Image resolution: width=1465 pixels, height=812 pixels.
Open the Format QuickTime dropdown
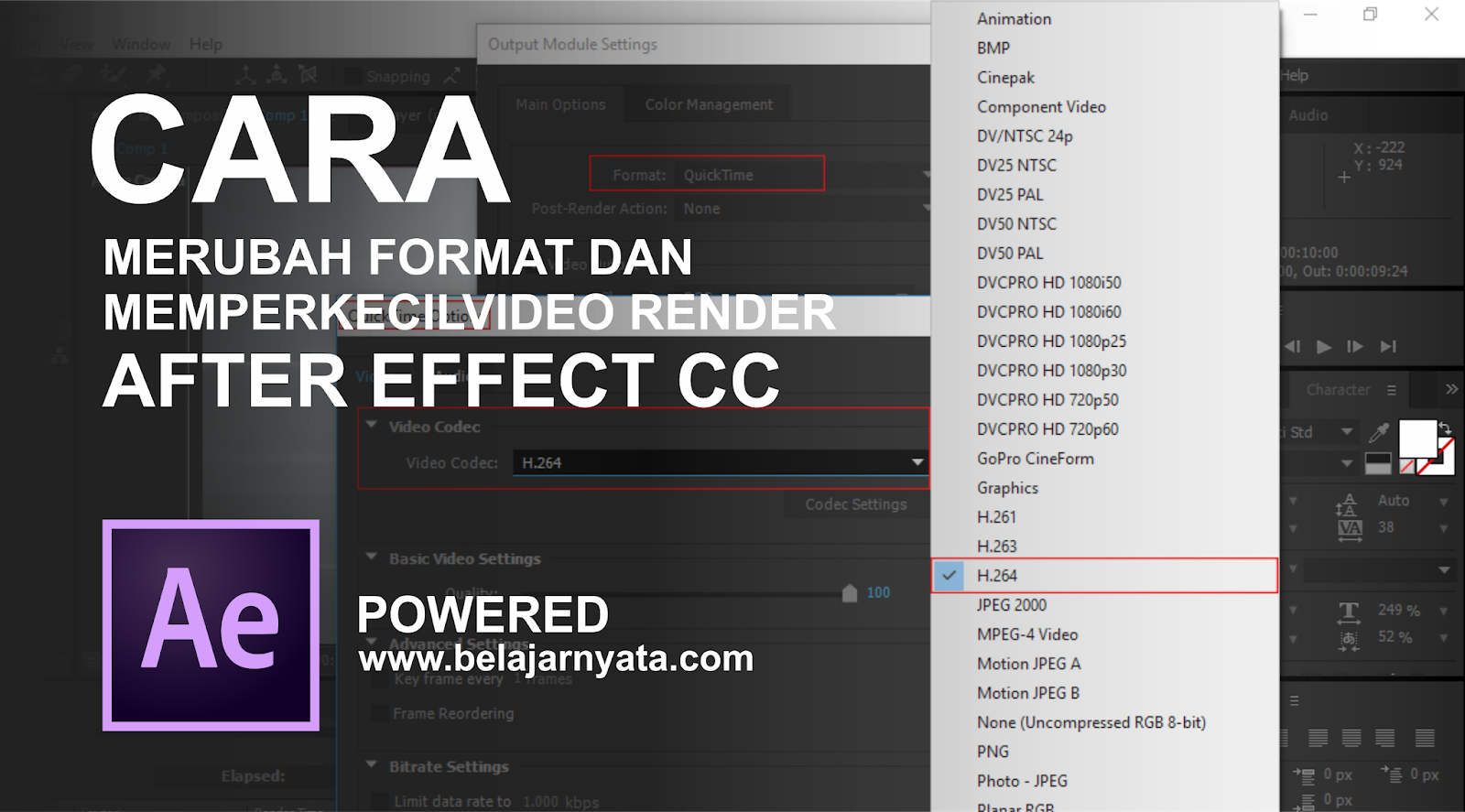pos(804,175)
